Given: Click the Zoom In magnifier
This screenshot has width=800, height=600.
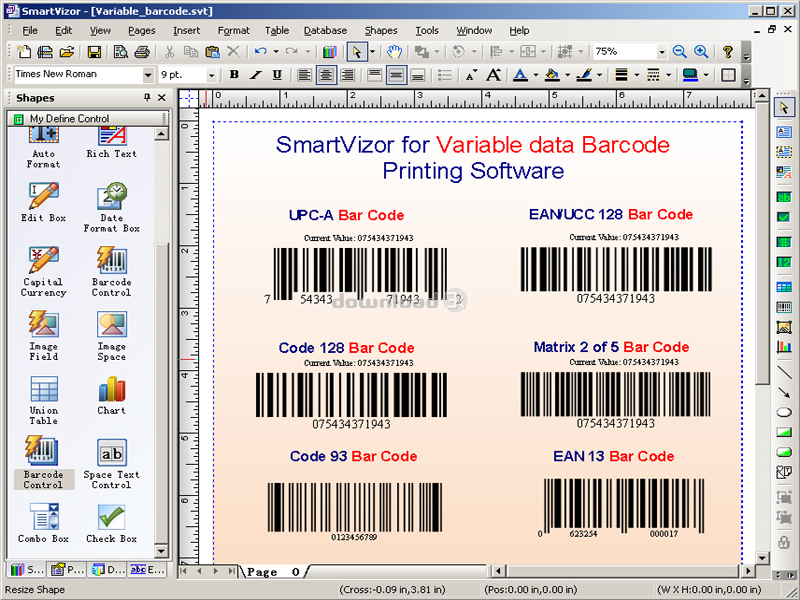Looking at the screenshot, I should 701,52.
